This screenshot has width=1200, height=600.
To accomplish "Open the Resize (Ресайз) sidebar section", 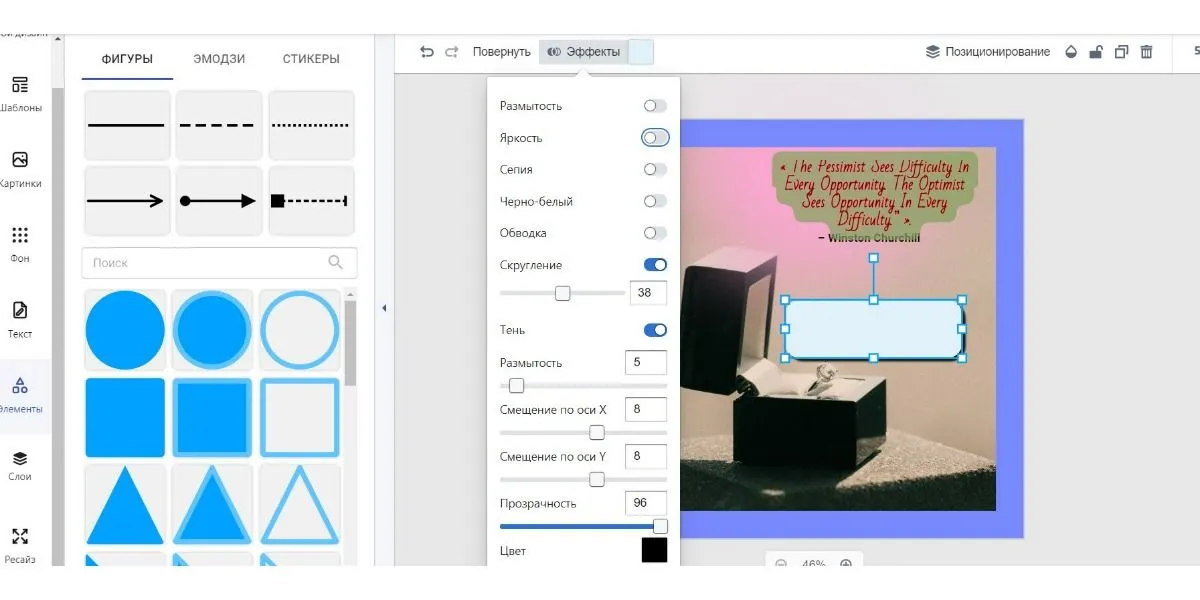I will (20, 546).
